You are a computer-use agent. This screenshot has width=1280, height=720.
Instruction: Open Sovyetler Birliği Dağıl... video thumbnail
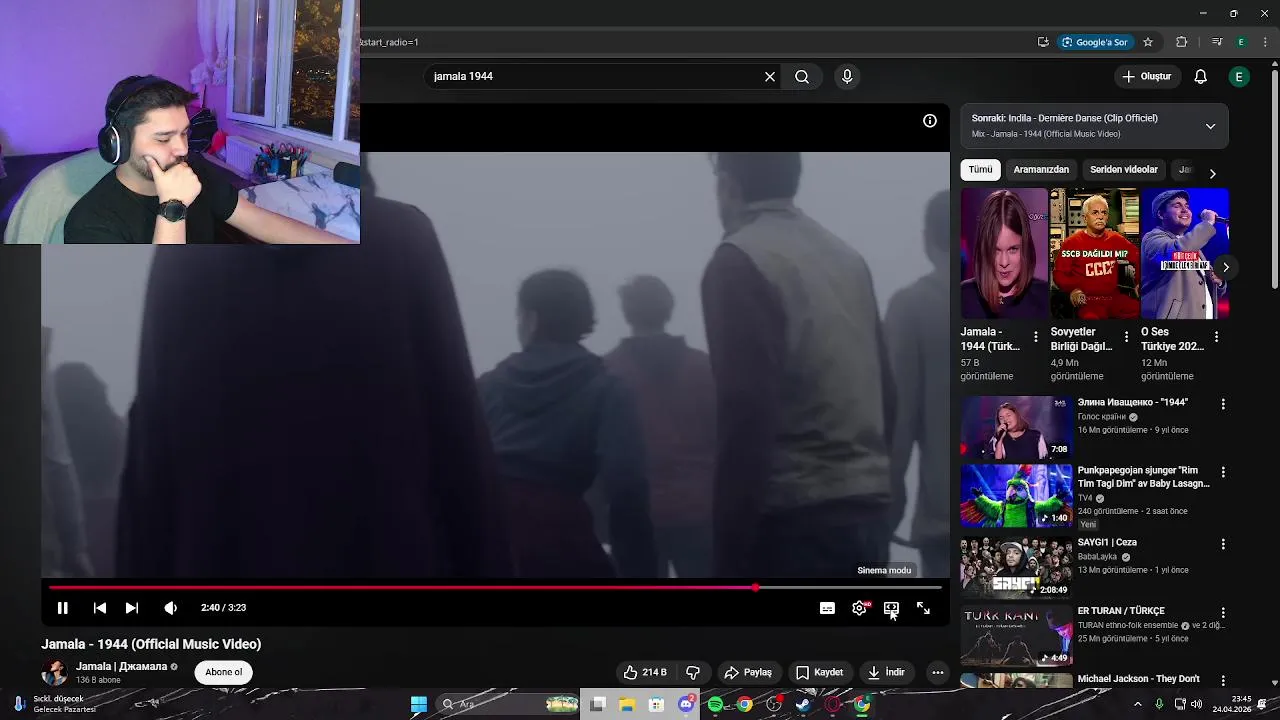pyautogui.click(x=1094, y=254)
